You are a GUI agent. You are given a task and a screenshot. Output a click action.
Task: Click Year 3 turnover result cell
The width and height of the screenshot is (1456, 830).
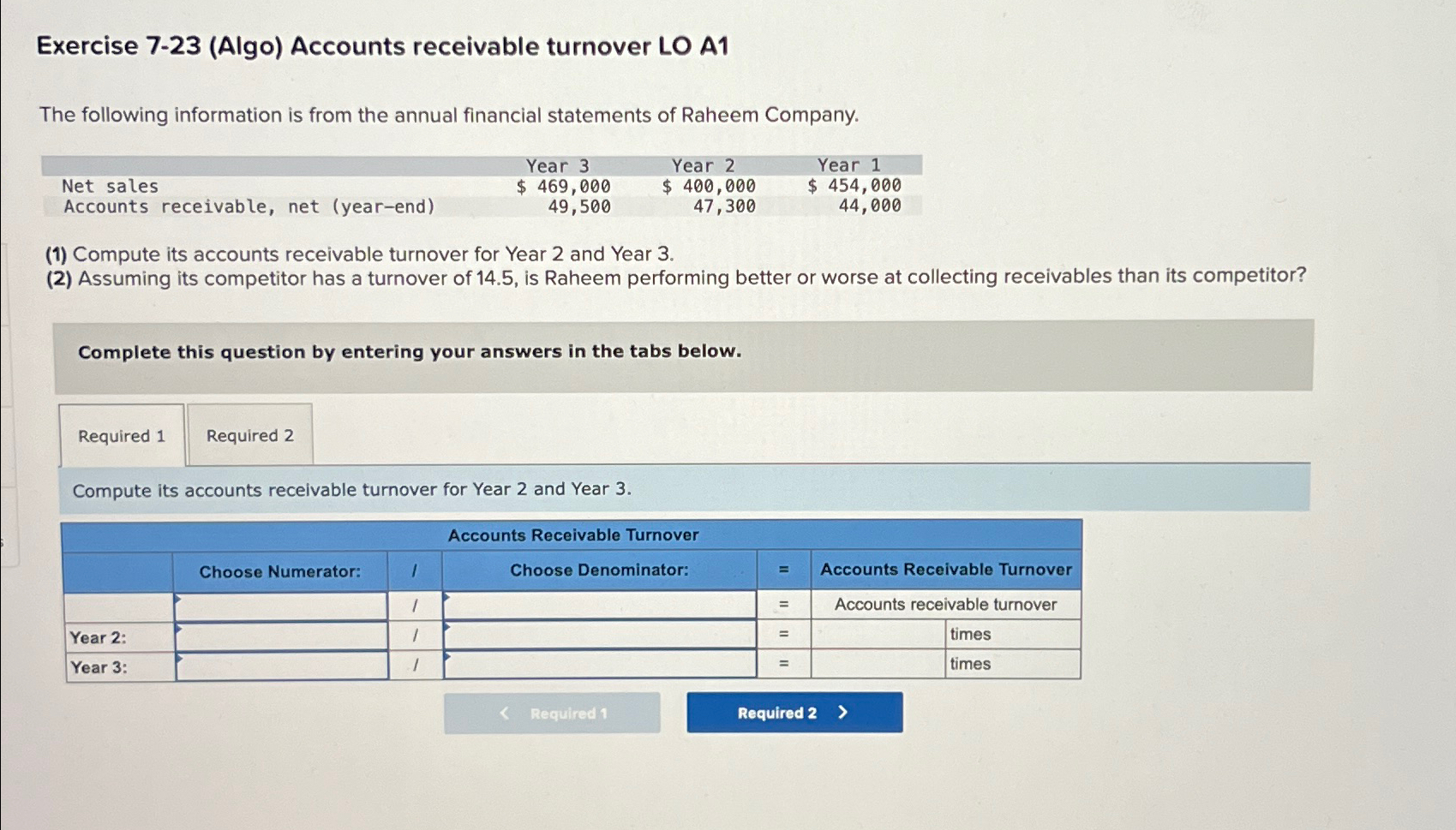pos(878,664)
